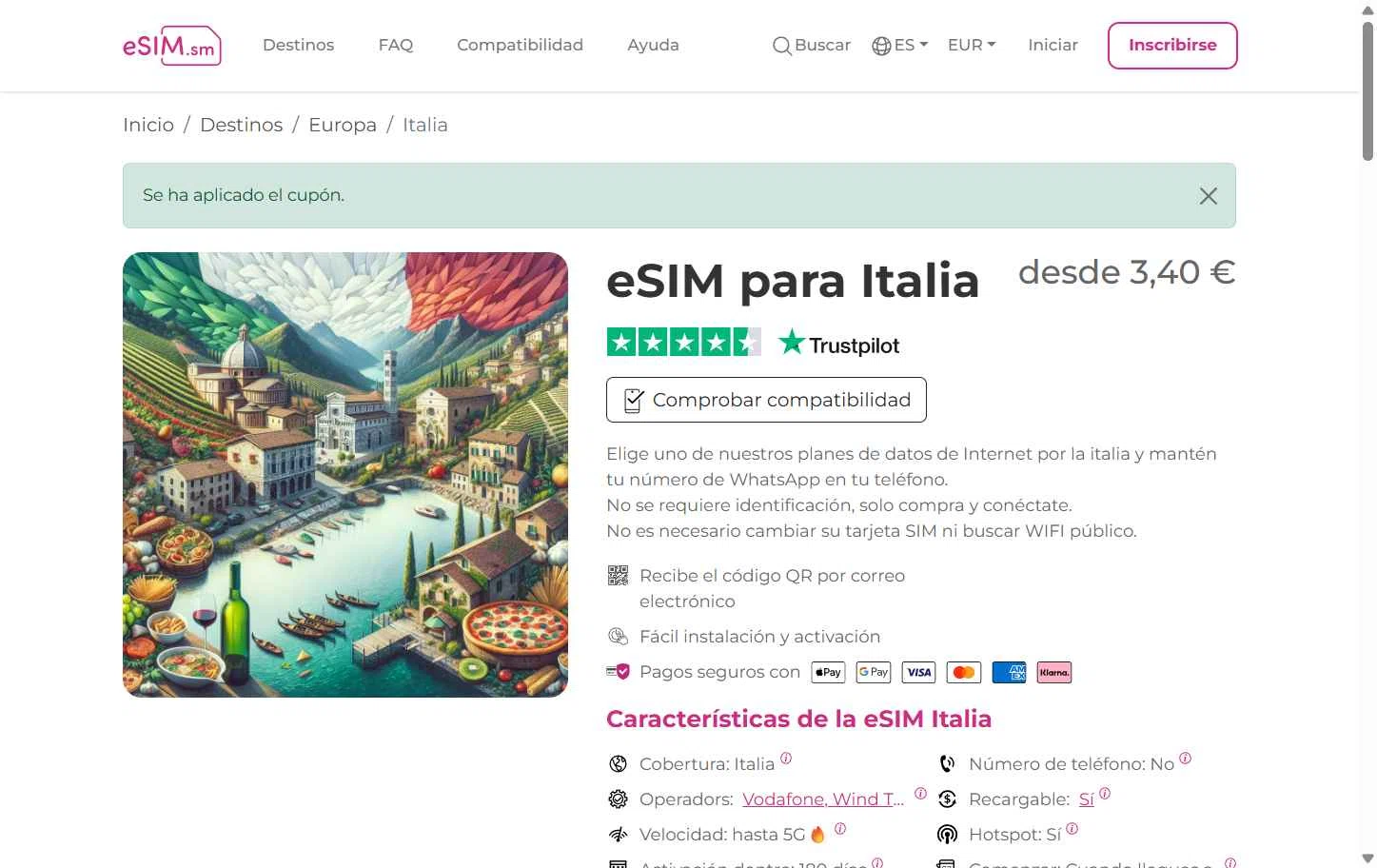
Task: Open the FAQ page
Action: tap(396, 45)
